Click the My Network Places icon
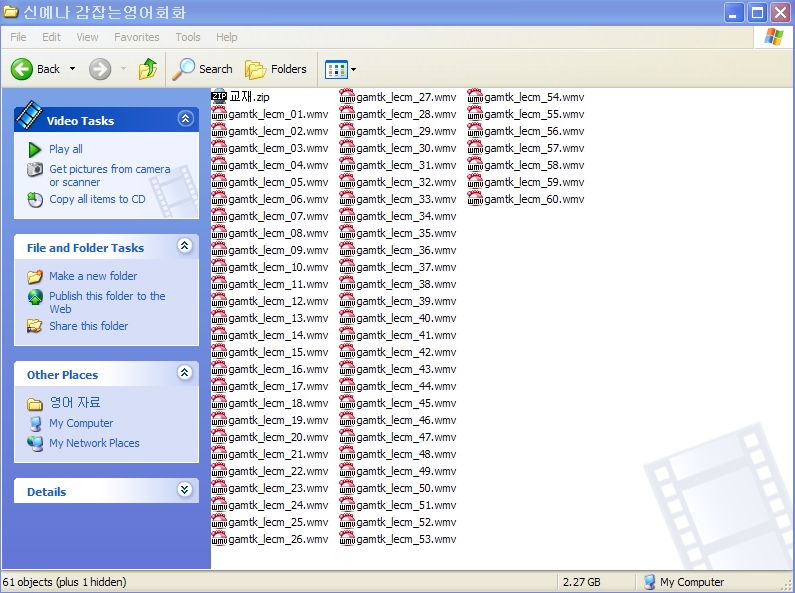This screenshot has width=795, height=593. (x=34, y=443)
